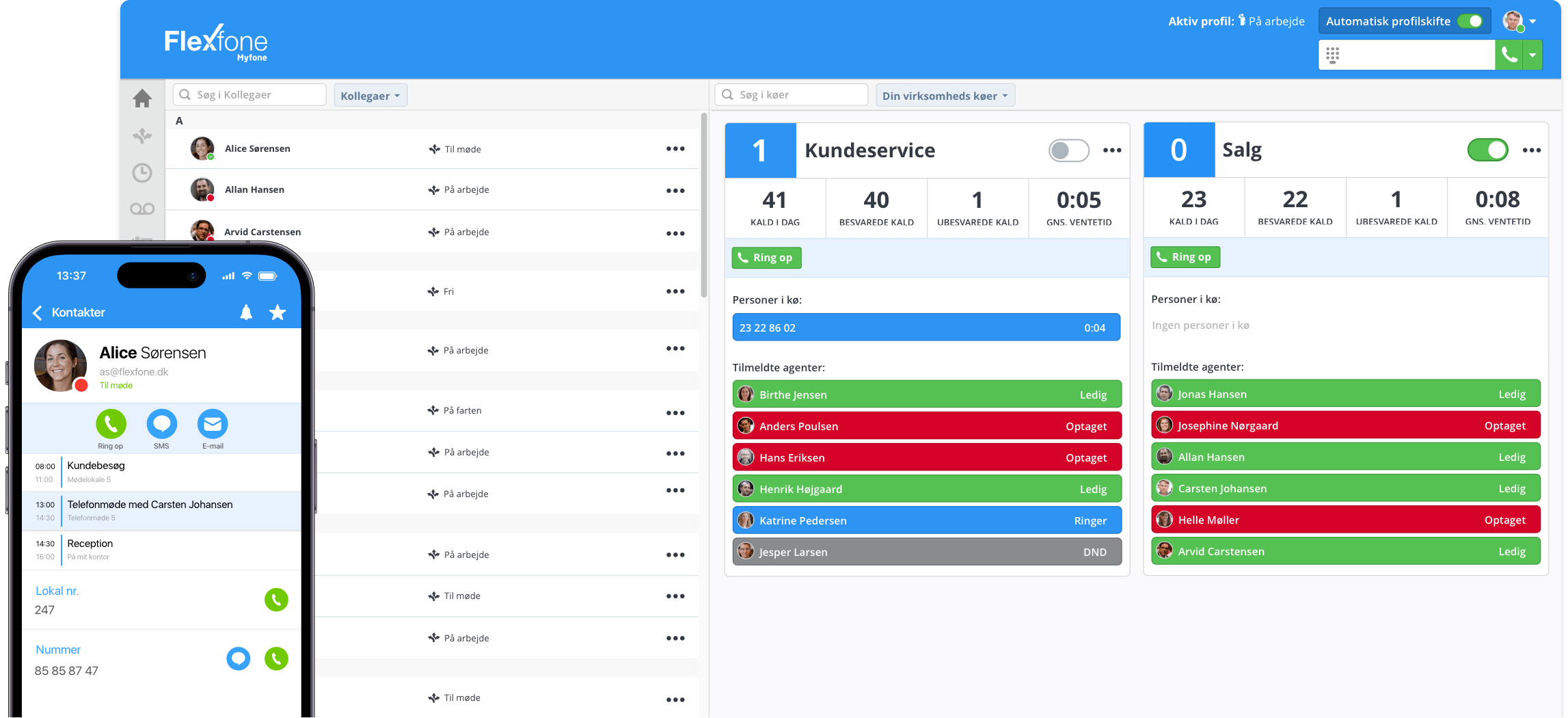Open options for Alice Sørensen row
The width and height of the screenshot is (1568, 718).
point(675,149)
